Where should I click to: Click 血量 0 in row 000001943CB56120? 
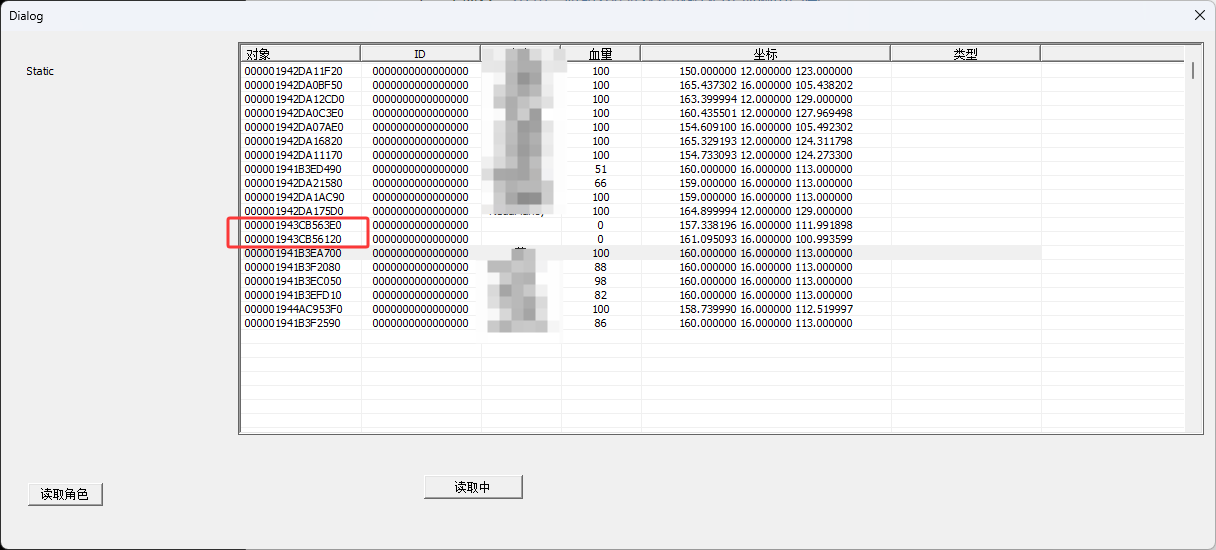coord(600,239)
